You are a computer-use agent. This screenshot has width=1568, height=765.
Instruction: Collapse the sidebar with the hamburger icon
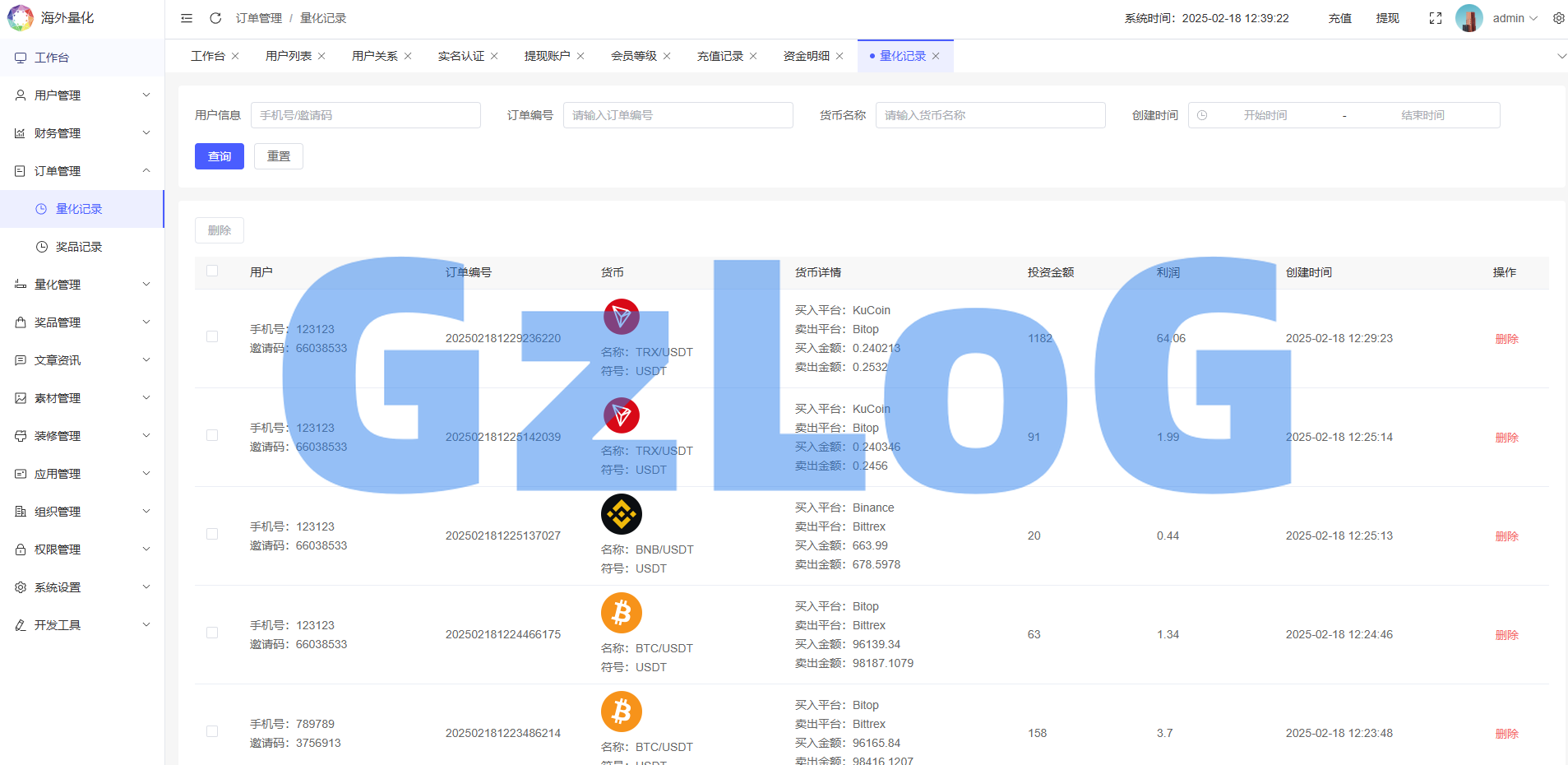(187, 18)
